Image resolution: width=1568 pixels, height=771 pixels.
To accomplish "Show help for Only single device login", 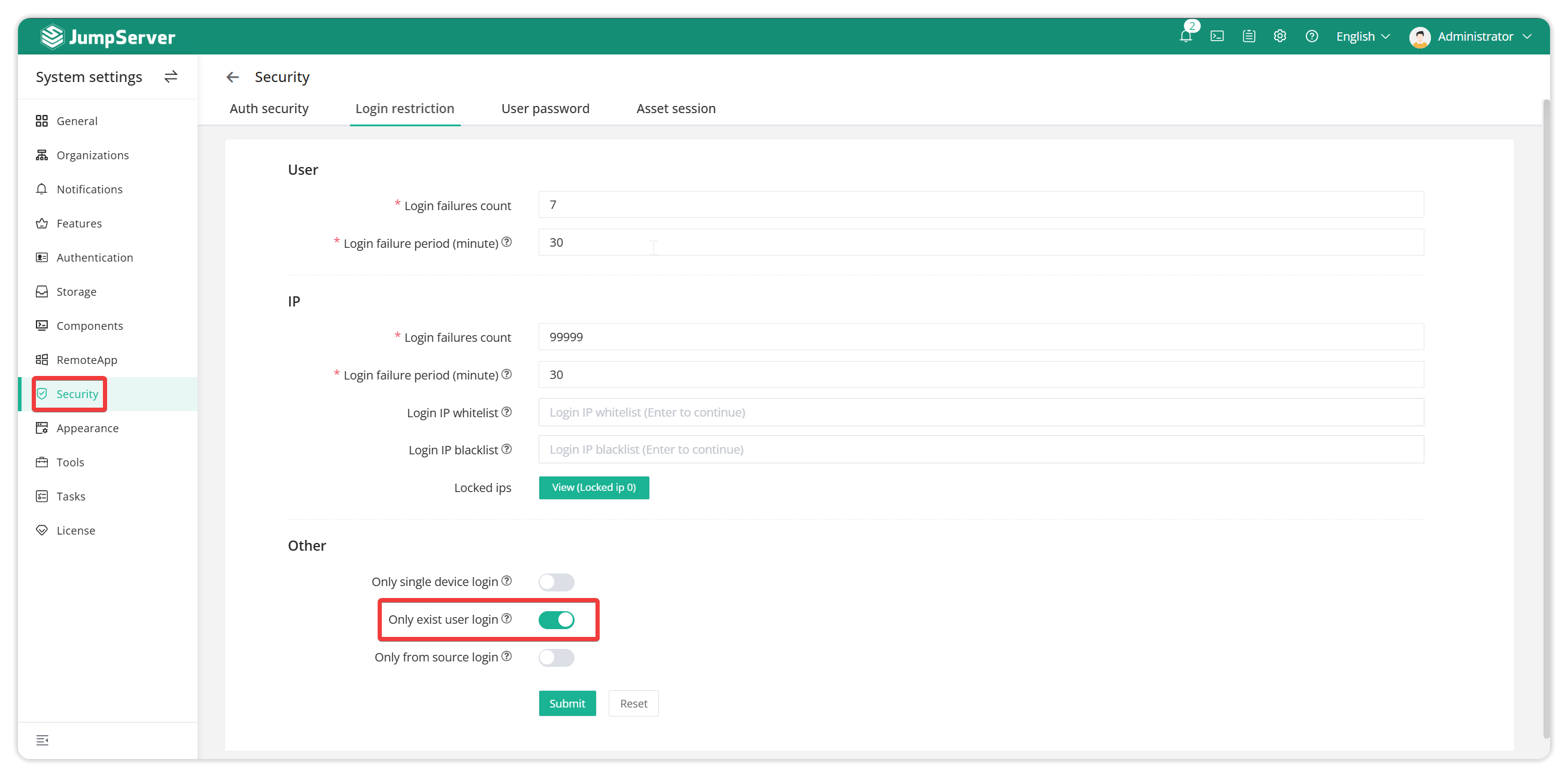I will pos(506,581).
